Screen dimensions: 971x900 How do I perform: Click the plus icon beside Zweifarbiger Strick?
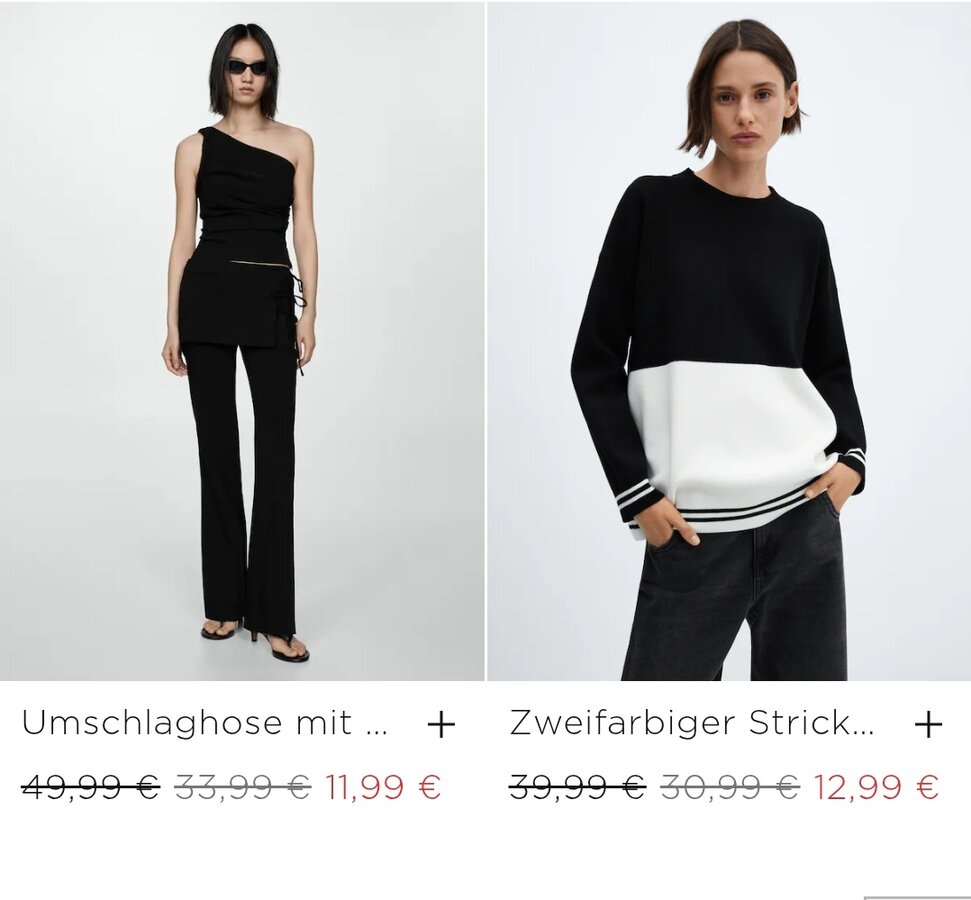tap(928, 724)
